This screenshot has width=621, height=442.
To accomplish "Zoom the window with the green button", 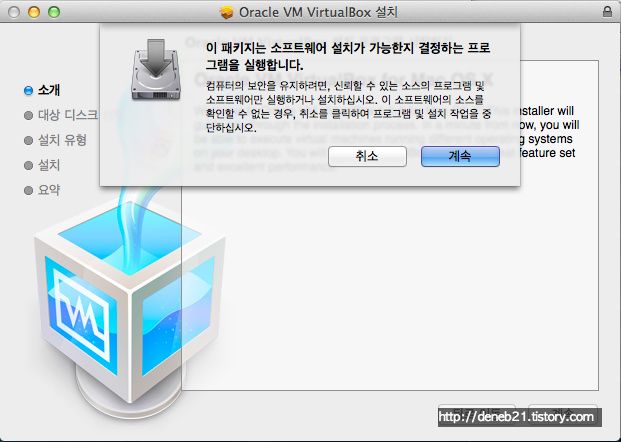I will [x=54, y=12].
